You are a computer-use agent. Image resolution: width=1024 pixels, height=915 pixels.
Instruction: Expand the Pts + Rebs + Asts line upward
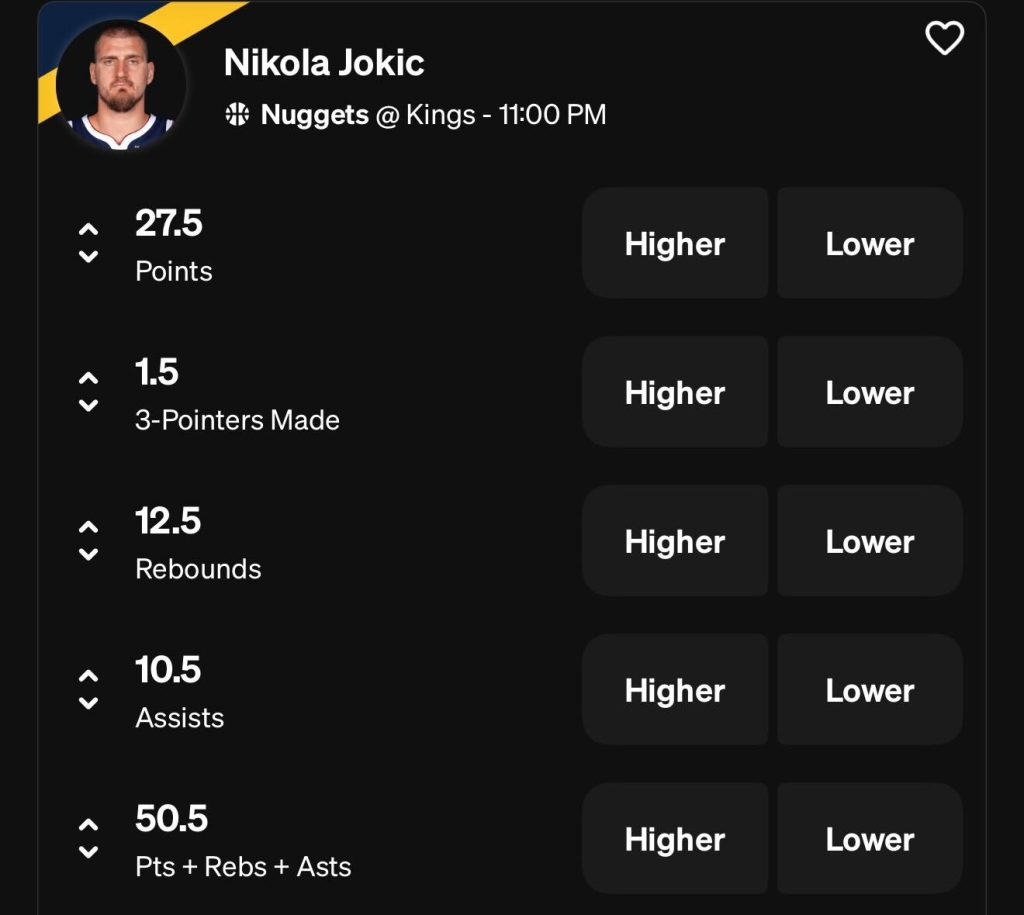pos(87,824)
